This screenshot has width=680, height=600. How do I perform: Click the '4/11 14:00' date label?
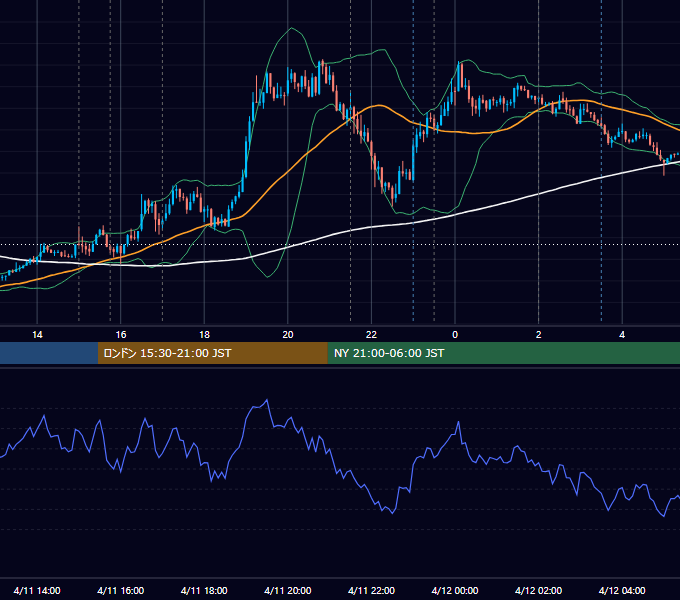37,590
